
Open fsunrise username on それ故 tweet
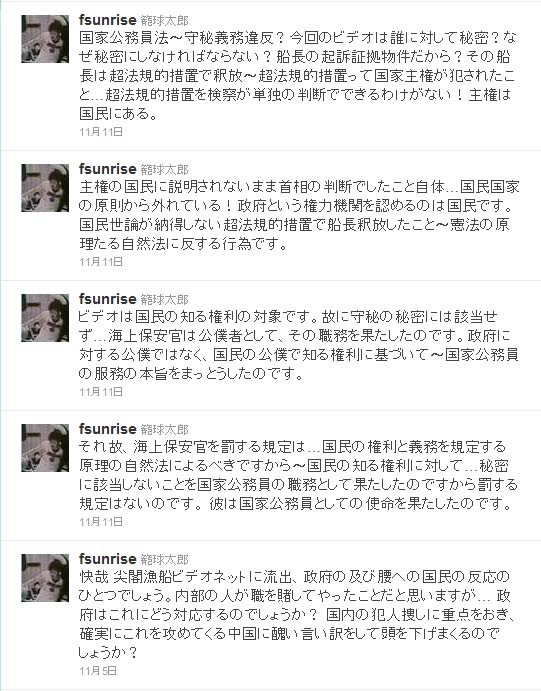click(x=107, y=429)
